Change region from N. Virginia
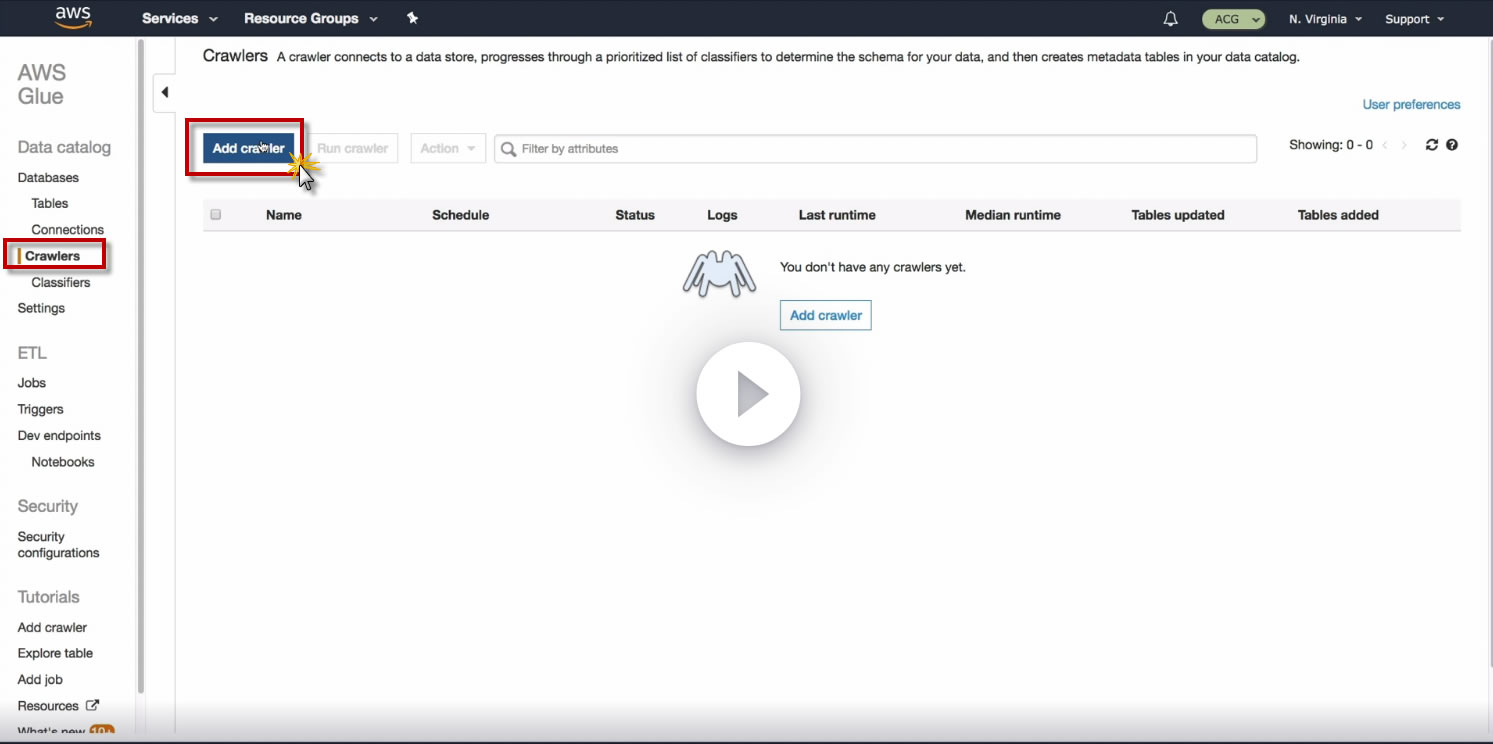1493x744 pixels. click(x=1325, y=19)
